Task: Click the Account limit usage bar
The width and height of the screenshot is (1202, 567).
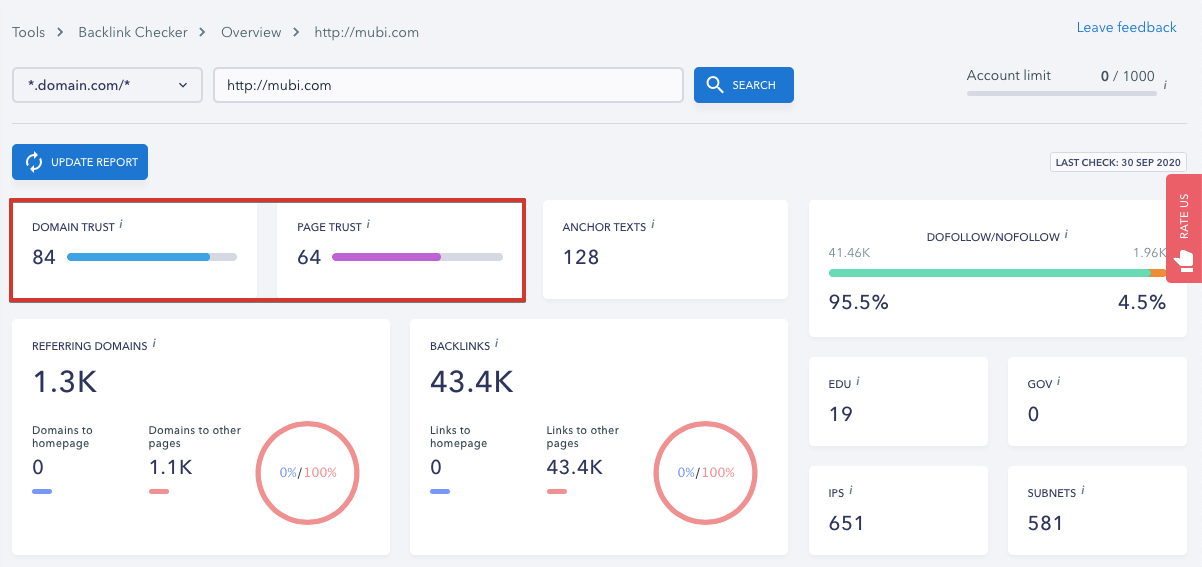Action: (x=1061, y=93)
